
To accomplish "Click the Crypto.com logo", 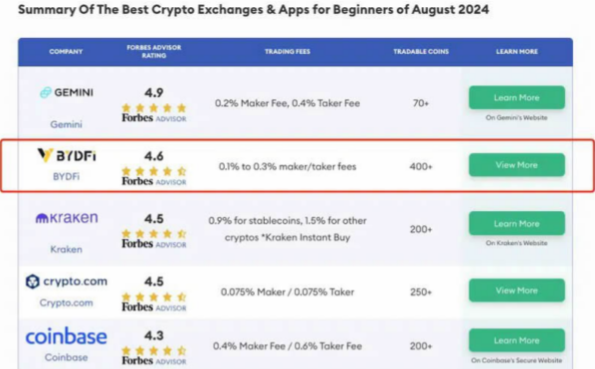I will [66, 281].
